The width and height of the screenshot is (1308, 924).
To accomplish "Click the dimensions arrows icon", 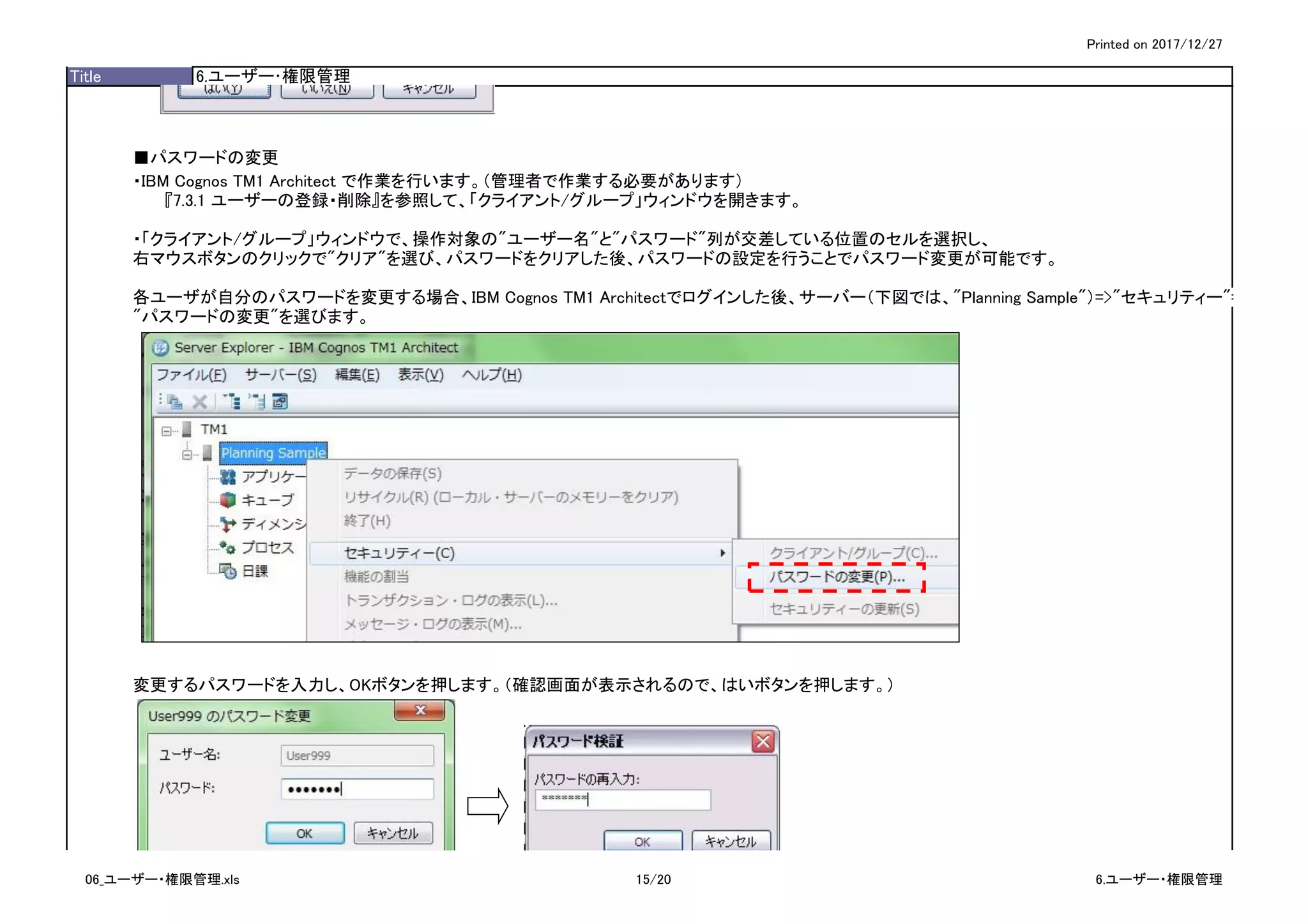I will click(228, 524).
